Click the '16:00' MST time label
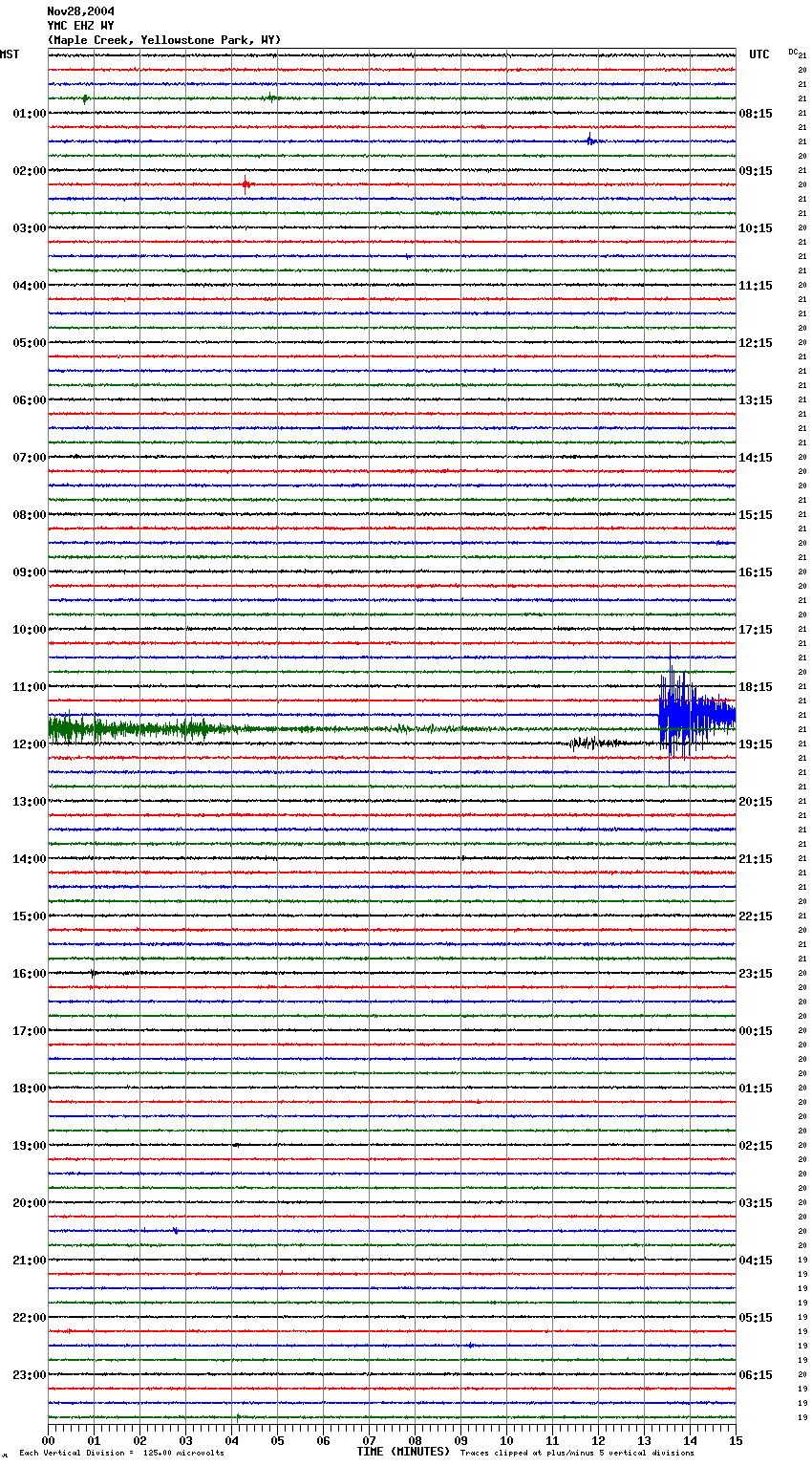This screenshot has height=1466, width=812. coord(30,974)
